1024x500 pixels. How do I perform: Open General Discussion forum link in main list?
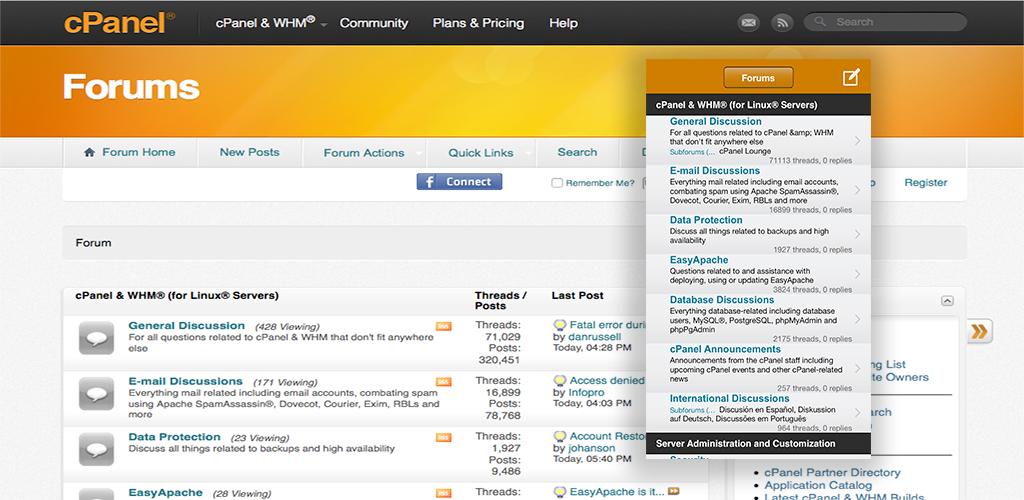187,326
